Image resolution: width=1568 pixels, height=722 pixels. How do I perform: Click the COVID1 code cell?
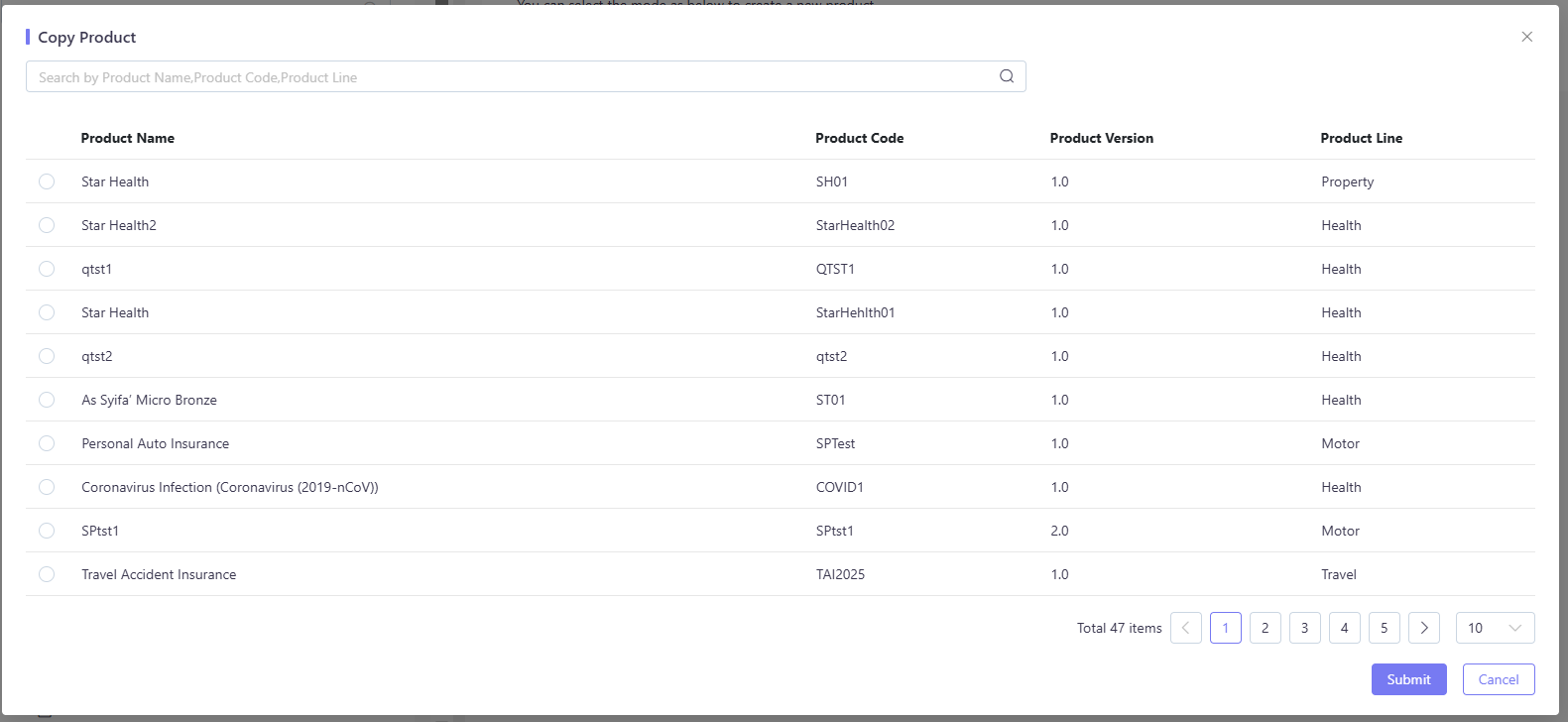(840, 487)
